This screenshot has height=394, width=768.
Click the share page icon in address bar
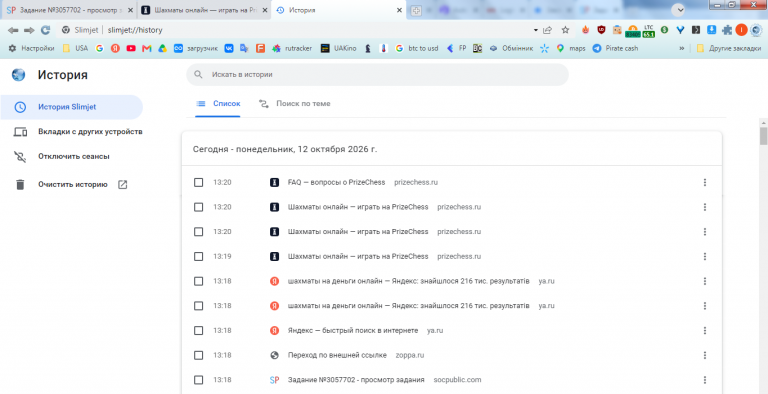(x=548, y=30)
